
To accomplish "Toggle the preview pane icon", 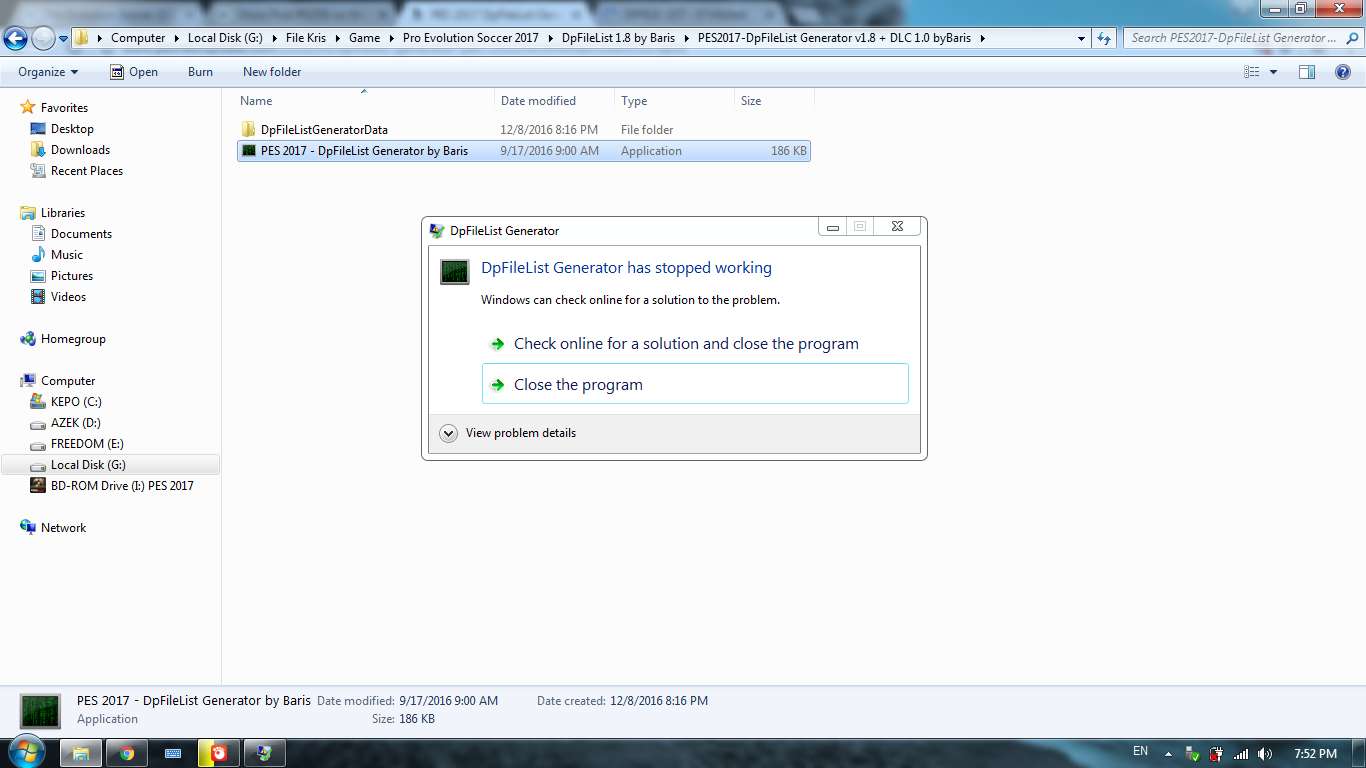I will (1306, 72).
